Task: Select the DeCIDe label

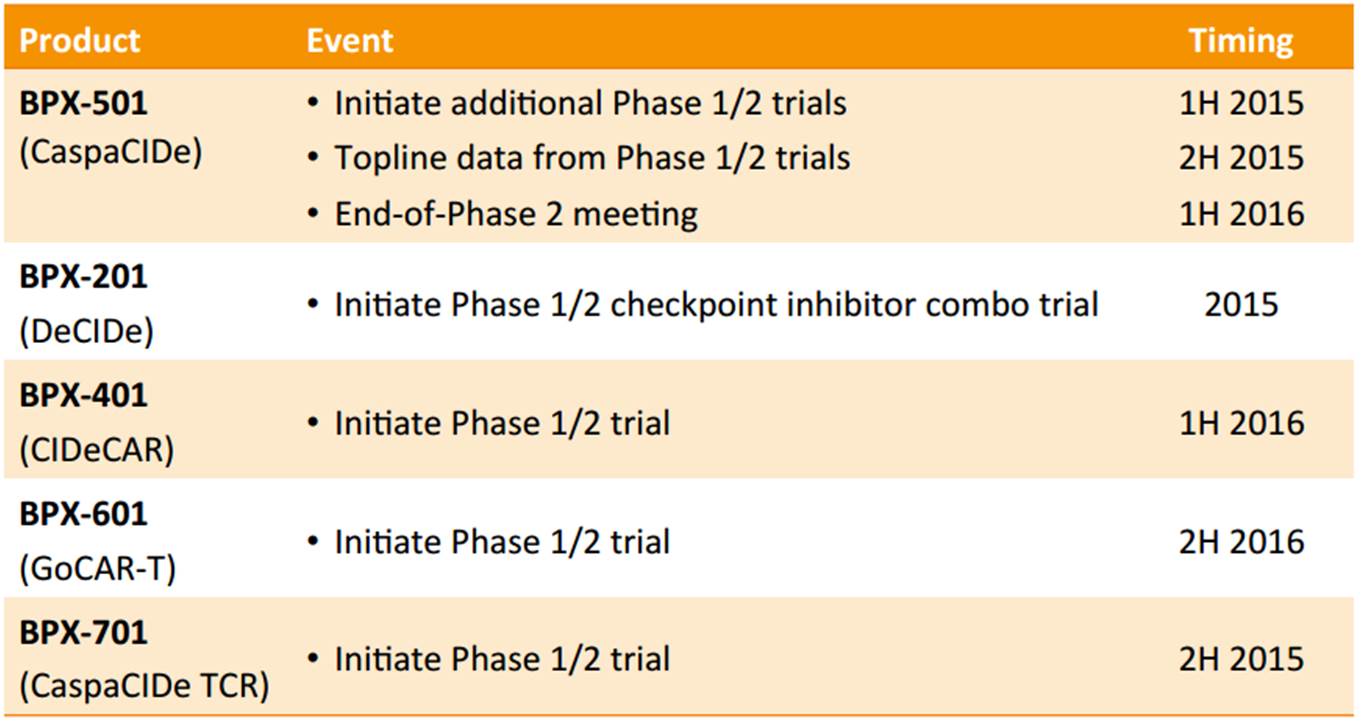Action: 86,331
